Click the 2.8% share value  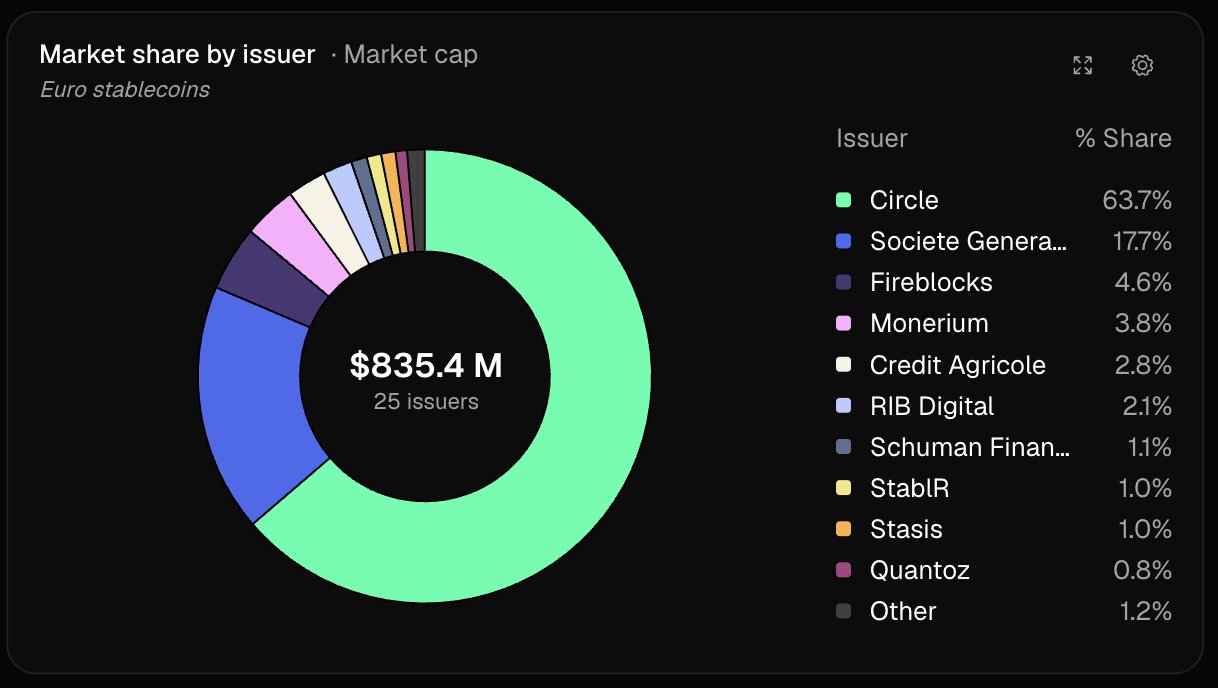[x=1143, y=365]
